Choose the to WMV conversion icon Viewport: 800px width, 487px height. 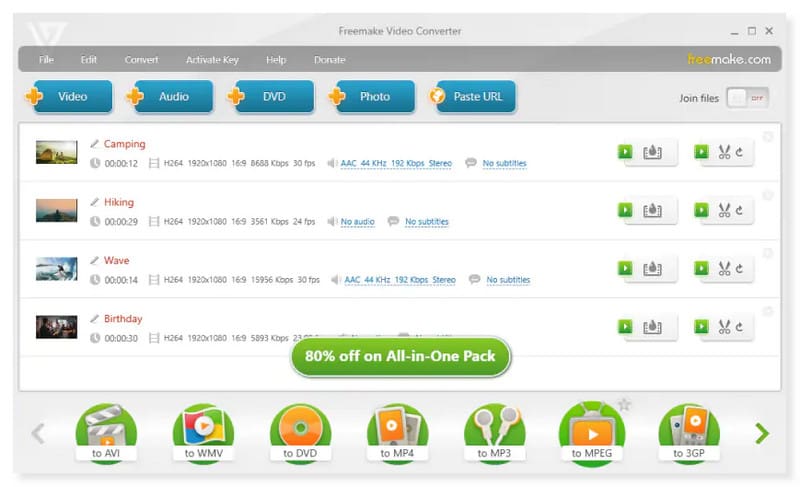203,432
